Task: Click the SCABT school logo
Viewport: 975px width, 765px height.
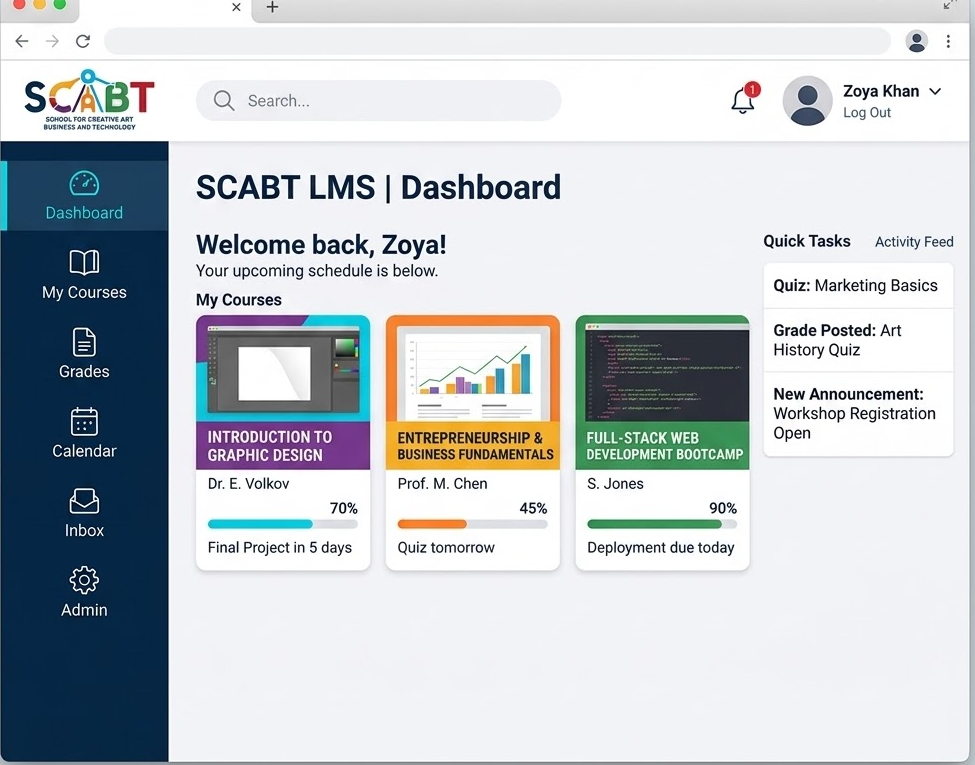Action: [x=90, y=100]
